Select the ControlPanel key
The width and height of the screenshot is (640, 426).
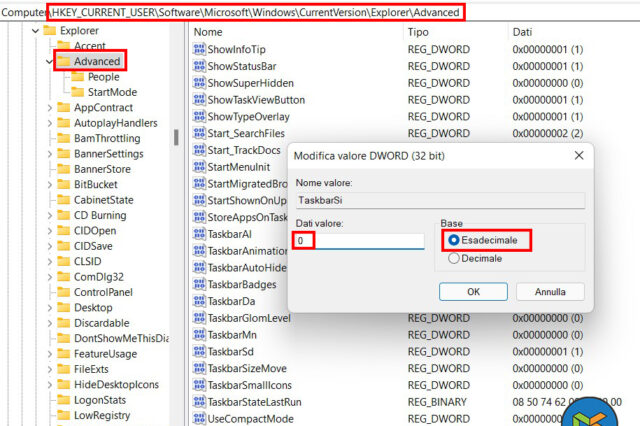[103, 293]
